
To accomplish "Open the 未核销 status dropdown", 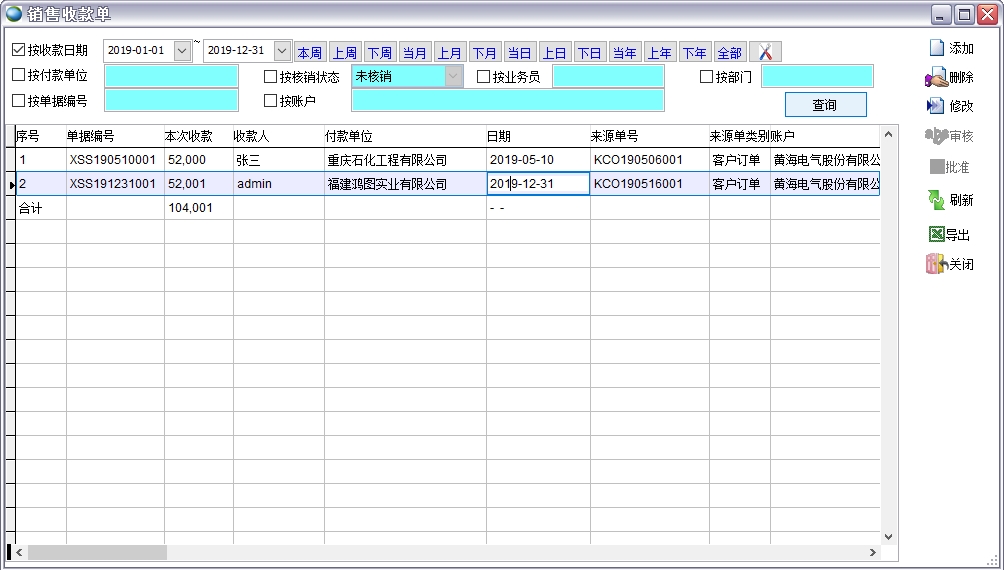I will coord(454,77).
